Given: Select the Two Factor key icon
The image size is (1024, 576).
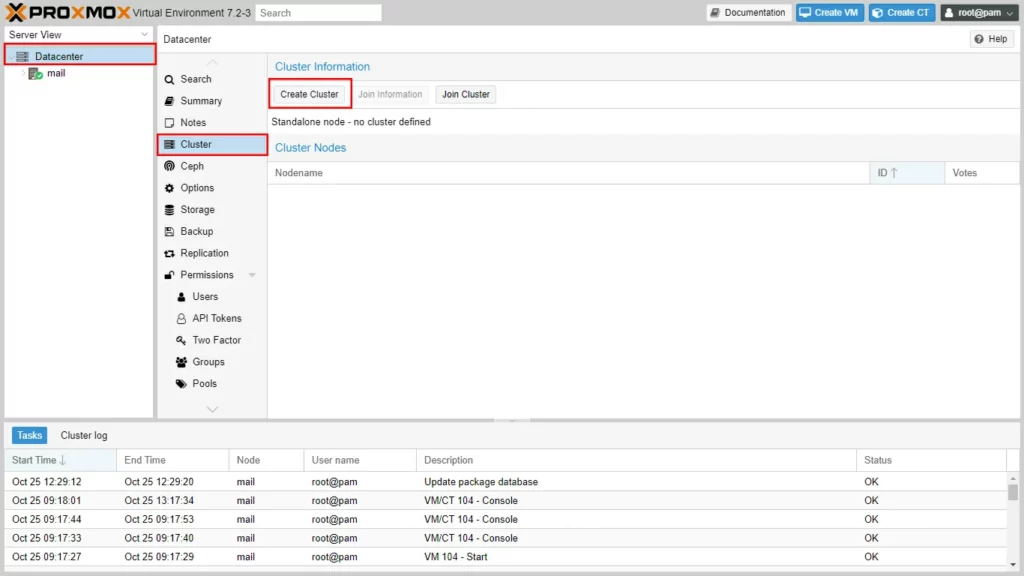Looking at the screenshot, I should click(181, 340).
